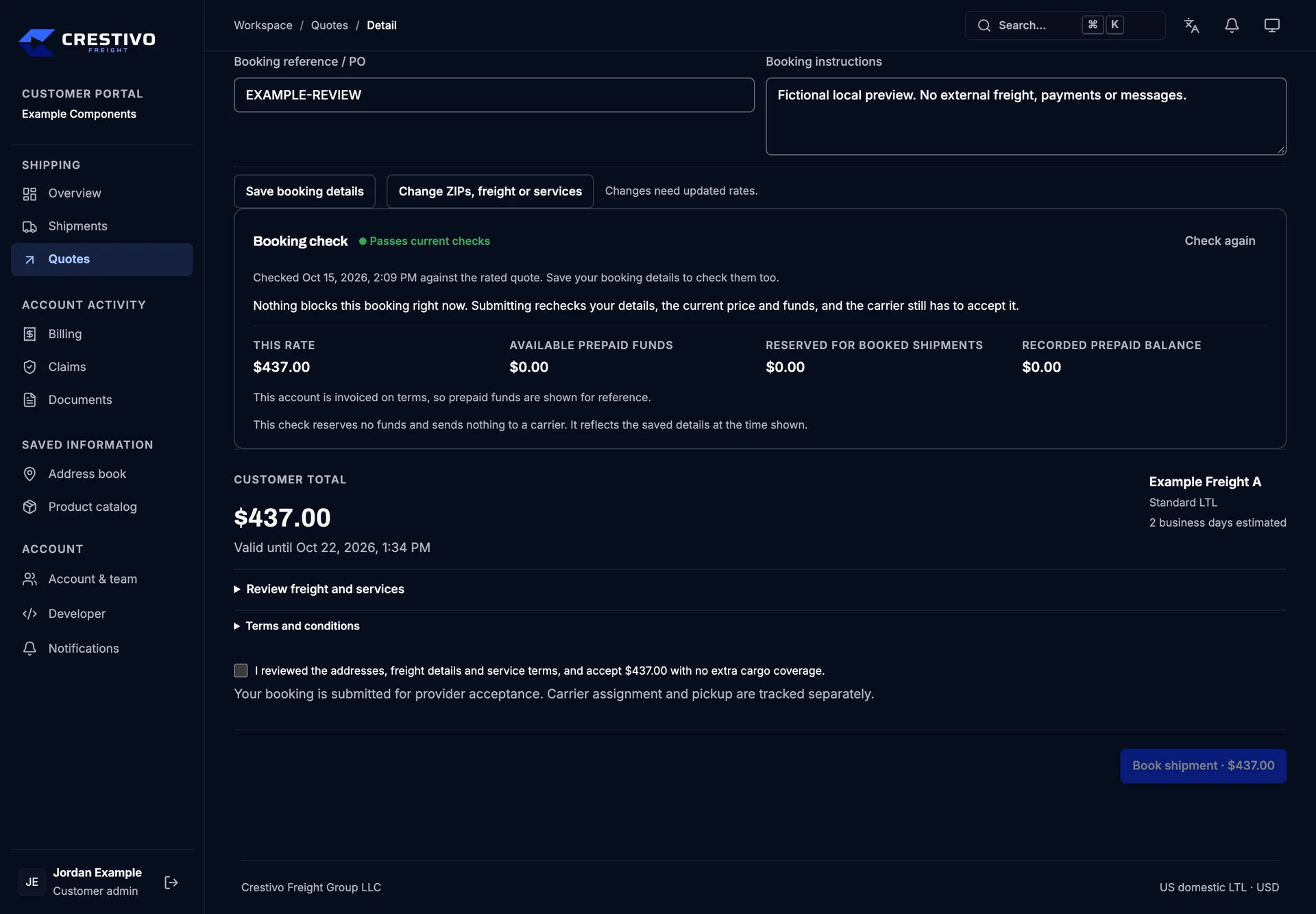Open the language translate icon
Viewport: 1316px width, 914px height.
pyautogui.click(x=1191, y=25)
